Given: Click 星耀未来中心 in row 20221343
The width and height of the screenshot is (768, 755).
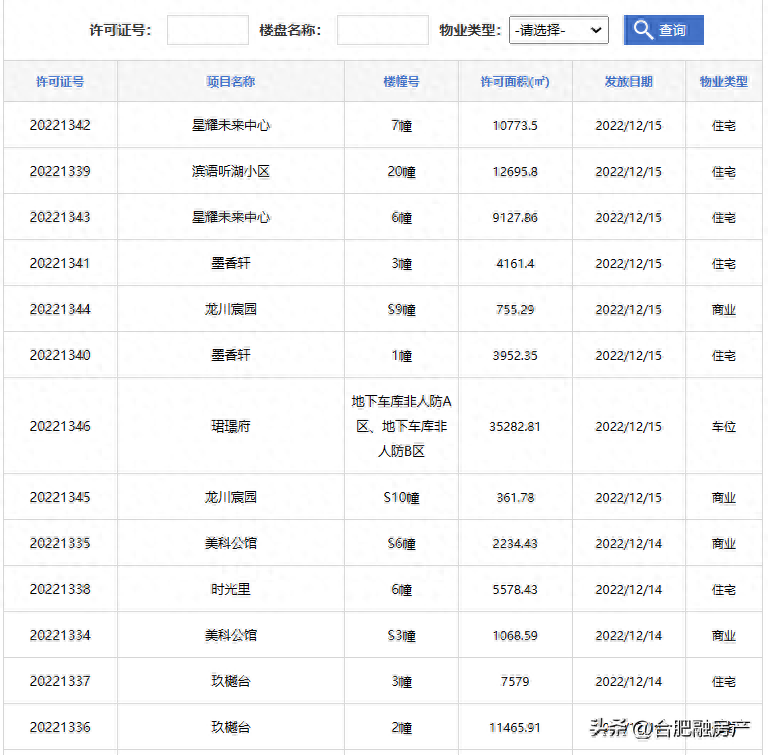Looking at the screenshot, I should pyautogui.click(x=231, y=217).
